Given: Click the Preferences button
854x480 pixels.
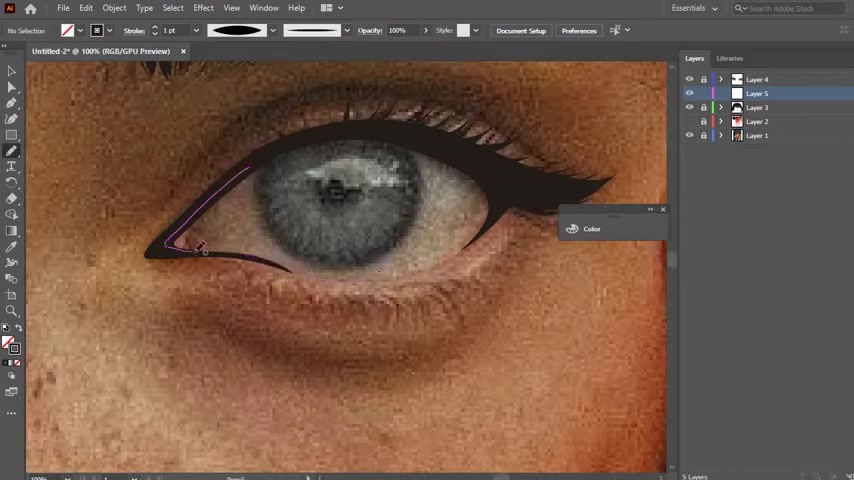Looking at the screenshot, I should (x=579, y=31).
